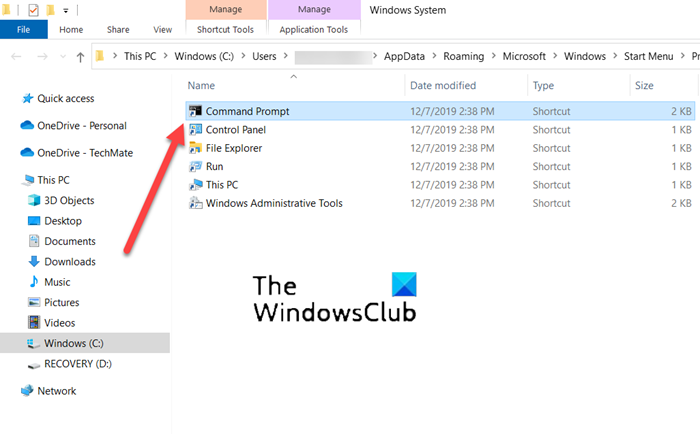
Task: Select the Quick access label in navigation pane
Action: (66, 98)
